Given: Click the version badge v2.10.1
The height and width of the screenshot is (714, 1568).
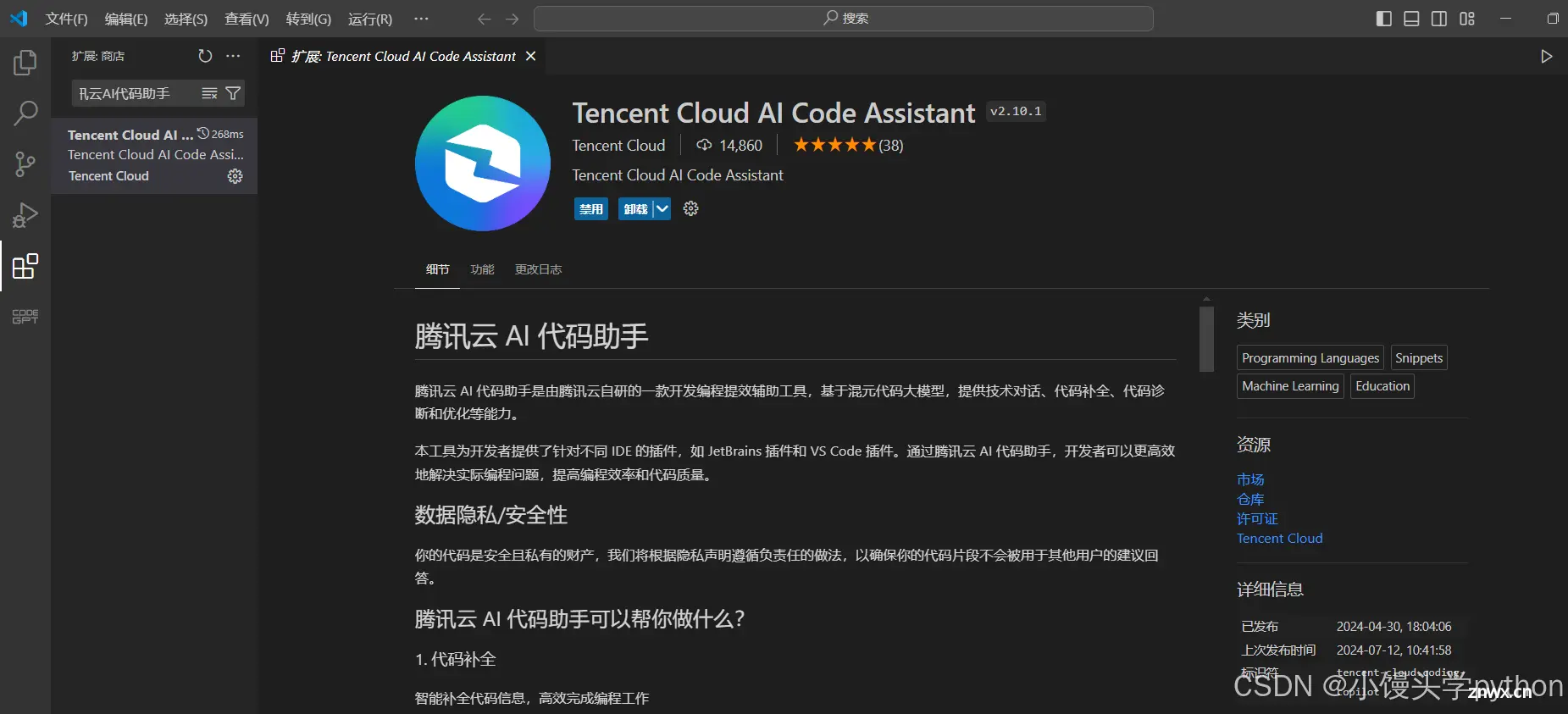Looking at the screenshot, I should (1016, 111).
